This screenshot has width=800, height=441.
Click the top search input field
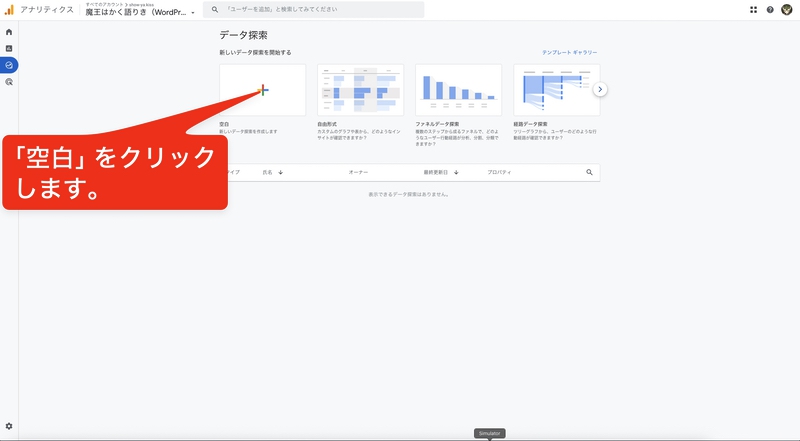(x=313, y=9)
